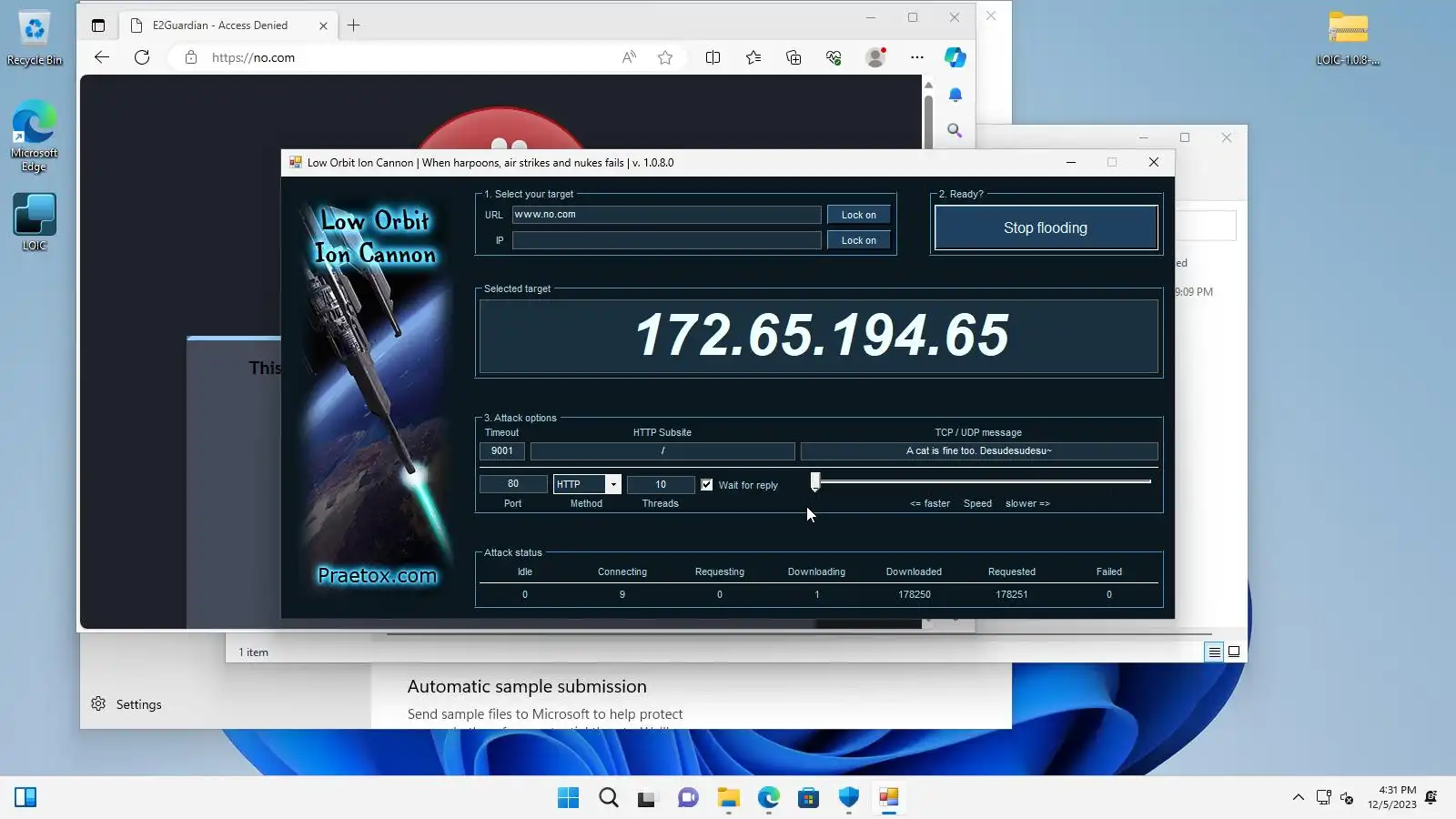Minimize the Low Orbit Ion Cannon window
The width and height of the screenshot is (1456, 819).
(1071, 162)
